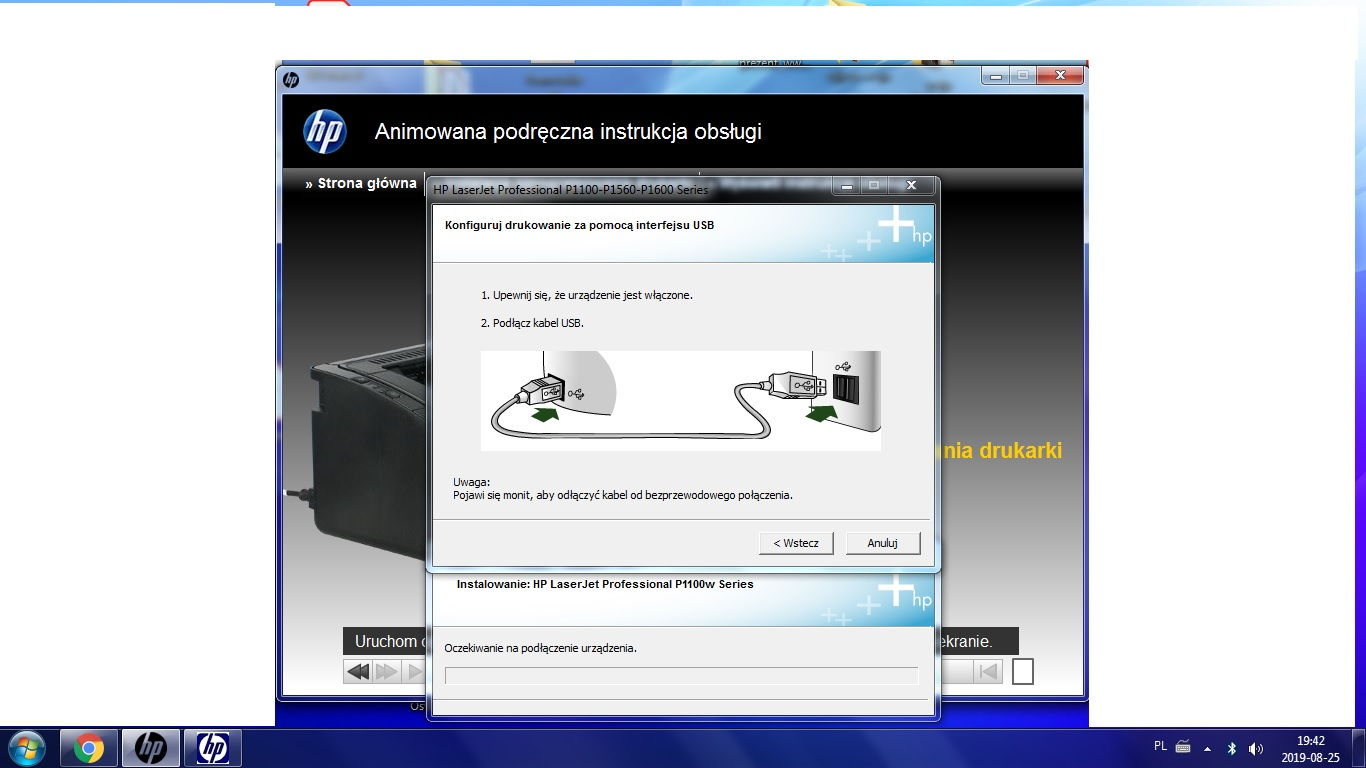Image resolution: width=1366 pixels, height=768 pixels.
Task: Open the on-screen keyboard tray icon
Action: [1183, 747]
